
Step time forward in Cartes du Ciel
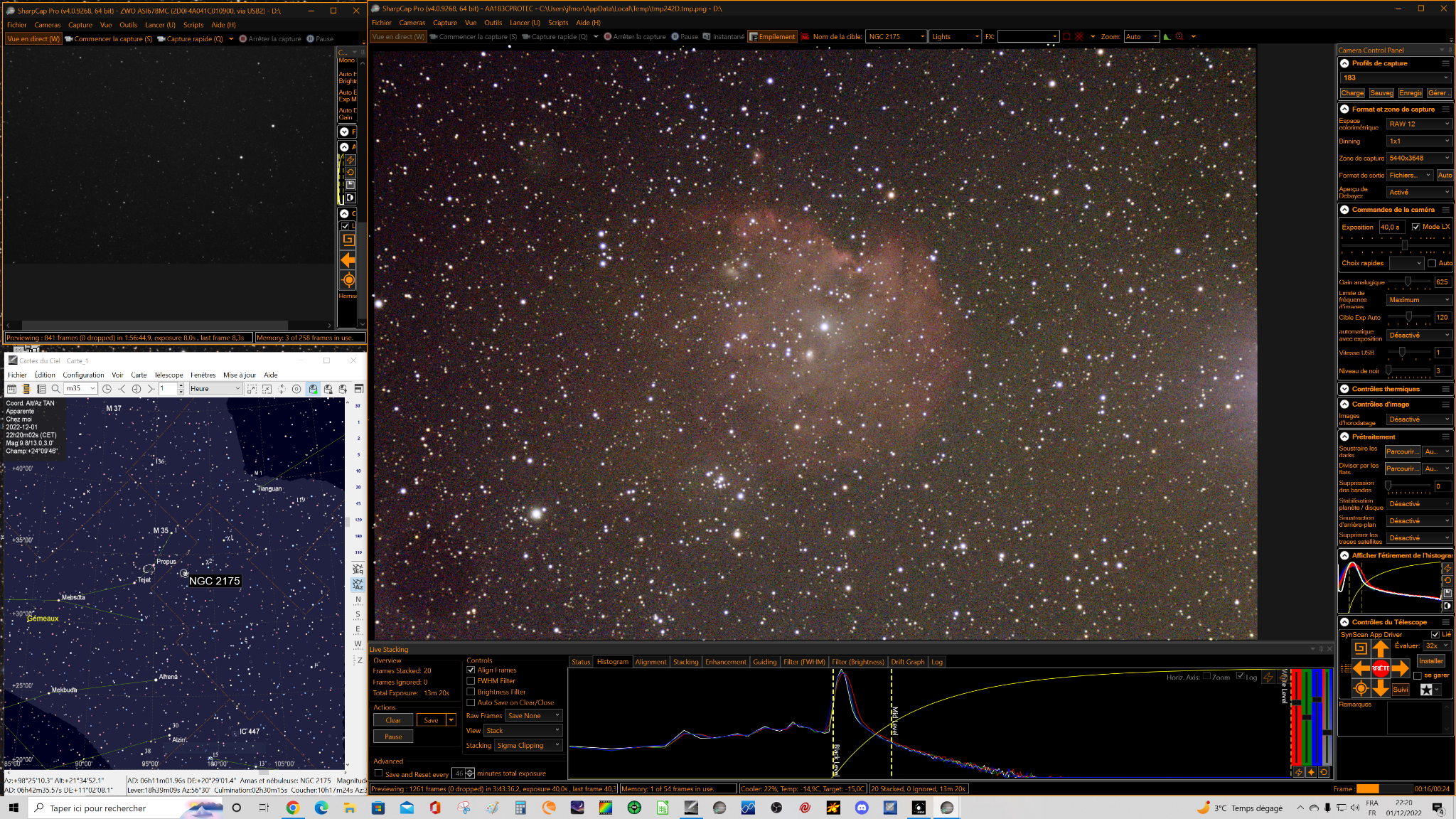pyautogui.click(x=151, y=389)
